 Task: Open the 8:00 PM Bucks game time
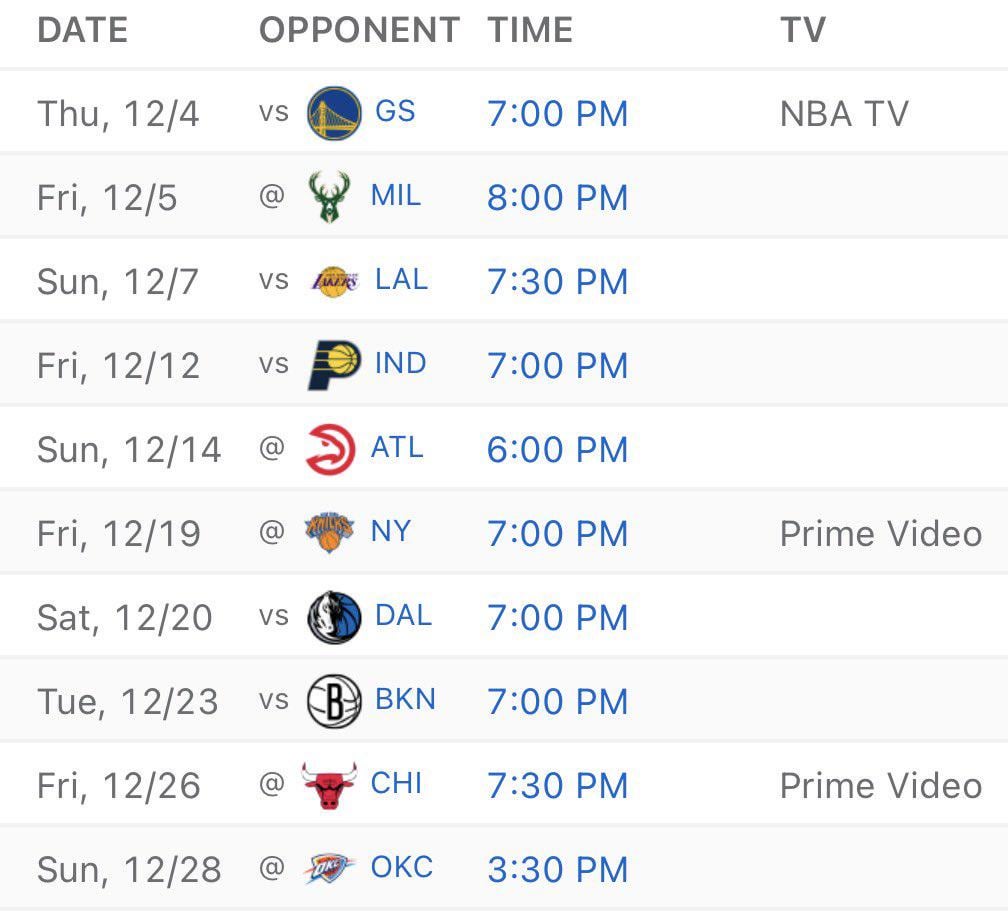tap(558, 197)
